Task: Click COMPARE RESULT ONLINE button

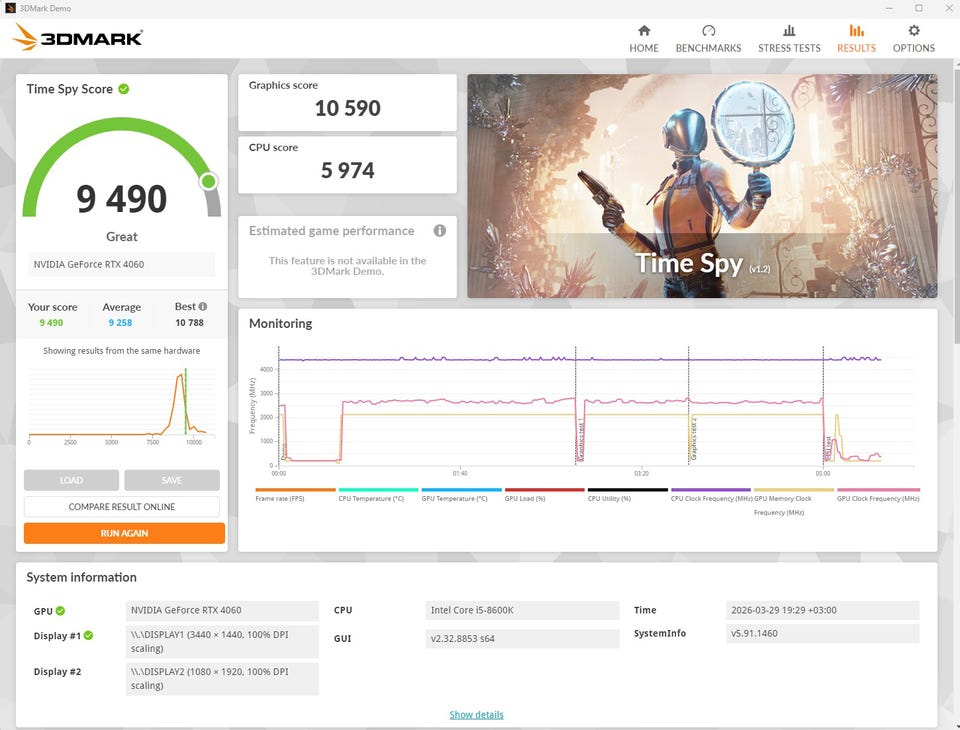Action: point(121,506)
